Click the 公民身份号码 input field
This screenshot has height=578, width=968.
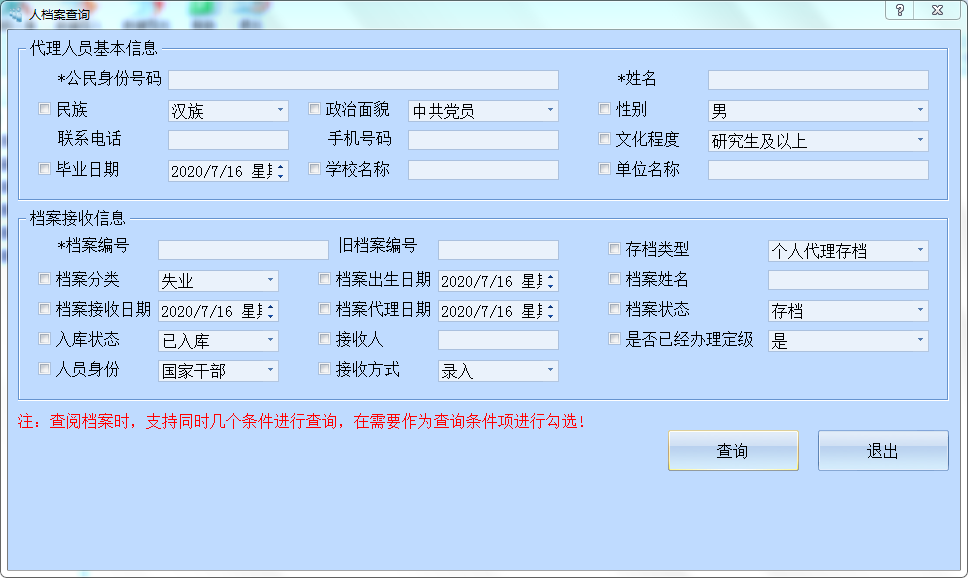click(363, 80)
